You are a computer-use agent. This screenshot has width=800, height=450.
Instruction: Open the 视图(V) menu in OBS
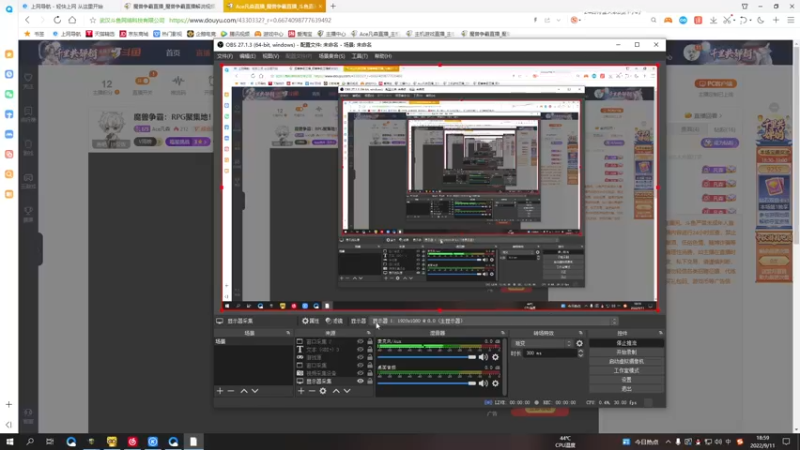270,56
